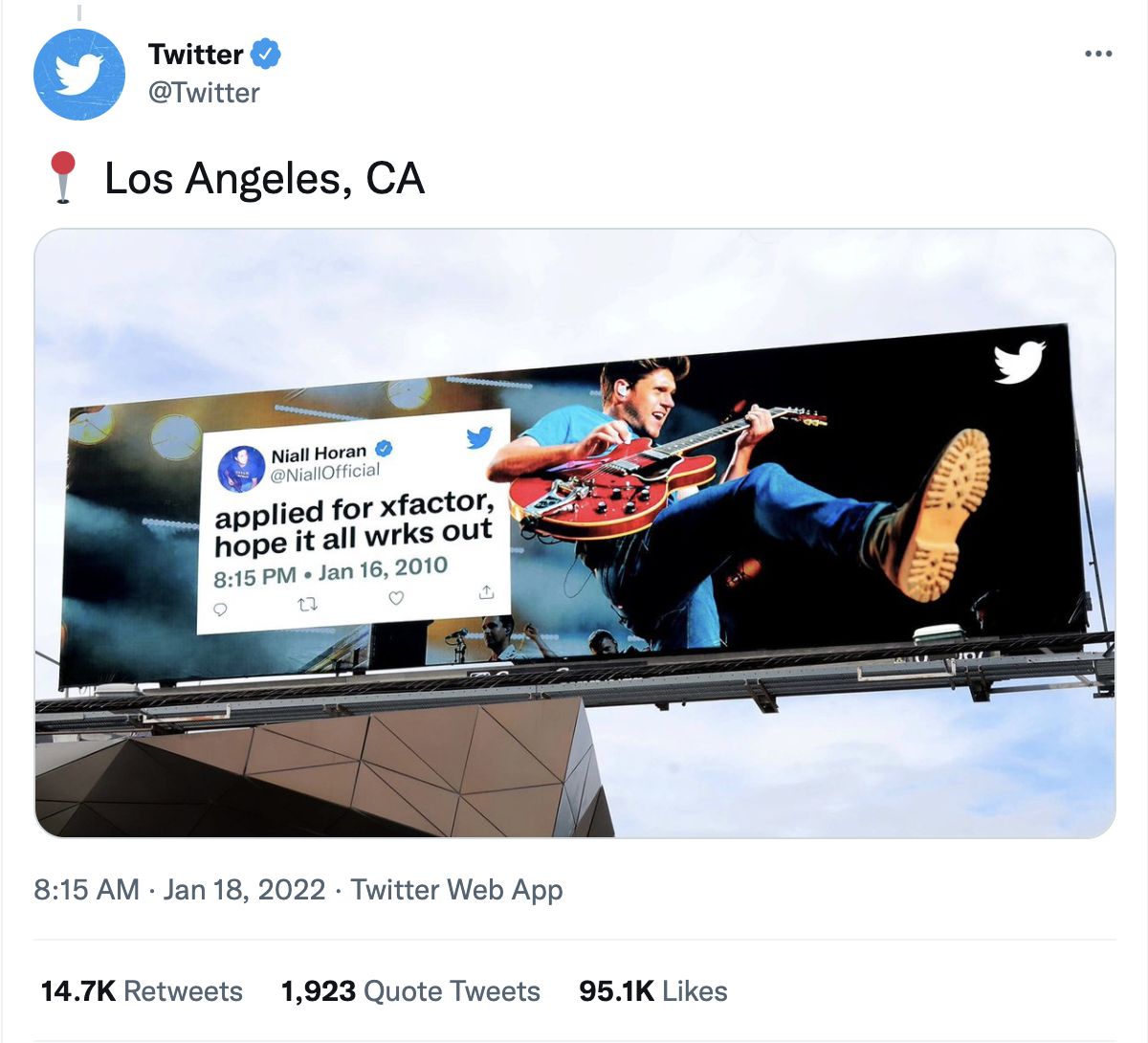Click the '8:15 AM · Jan 18, 2022' timestamp
1148x1043 pixels.
[x=180, y=890]
